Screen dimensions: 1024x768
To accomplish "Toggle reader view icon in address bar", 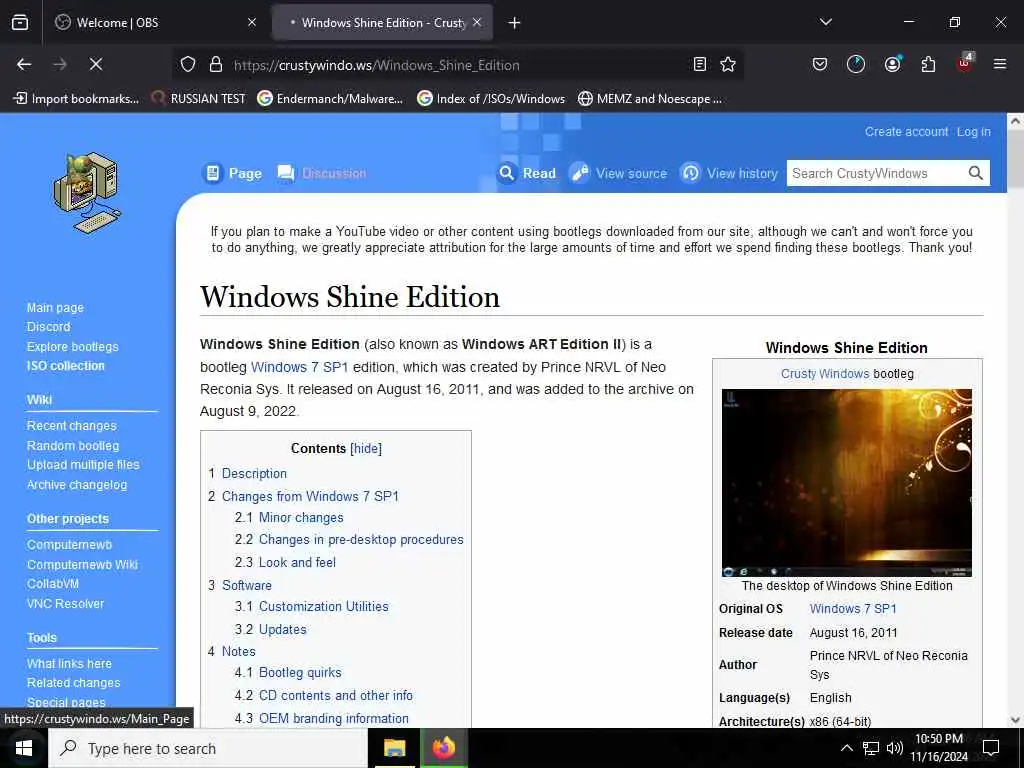I will [x=699, y=64].
